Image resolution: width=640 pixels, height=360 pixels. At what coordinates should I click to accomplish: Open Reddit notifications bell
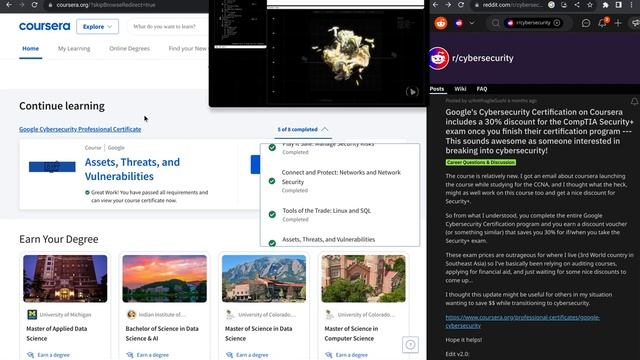coord(602,23)
